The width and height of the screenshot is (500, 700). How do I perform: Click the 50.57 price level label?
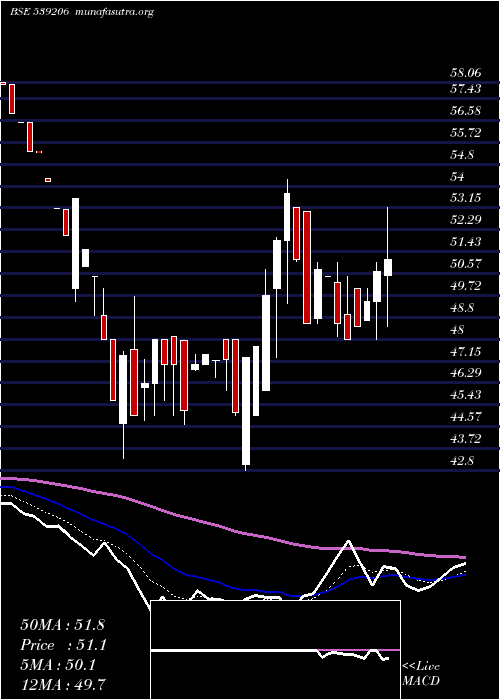[465, 264]
